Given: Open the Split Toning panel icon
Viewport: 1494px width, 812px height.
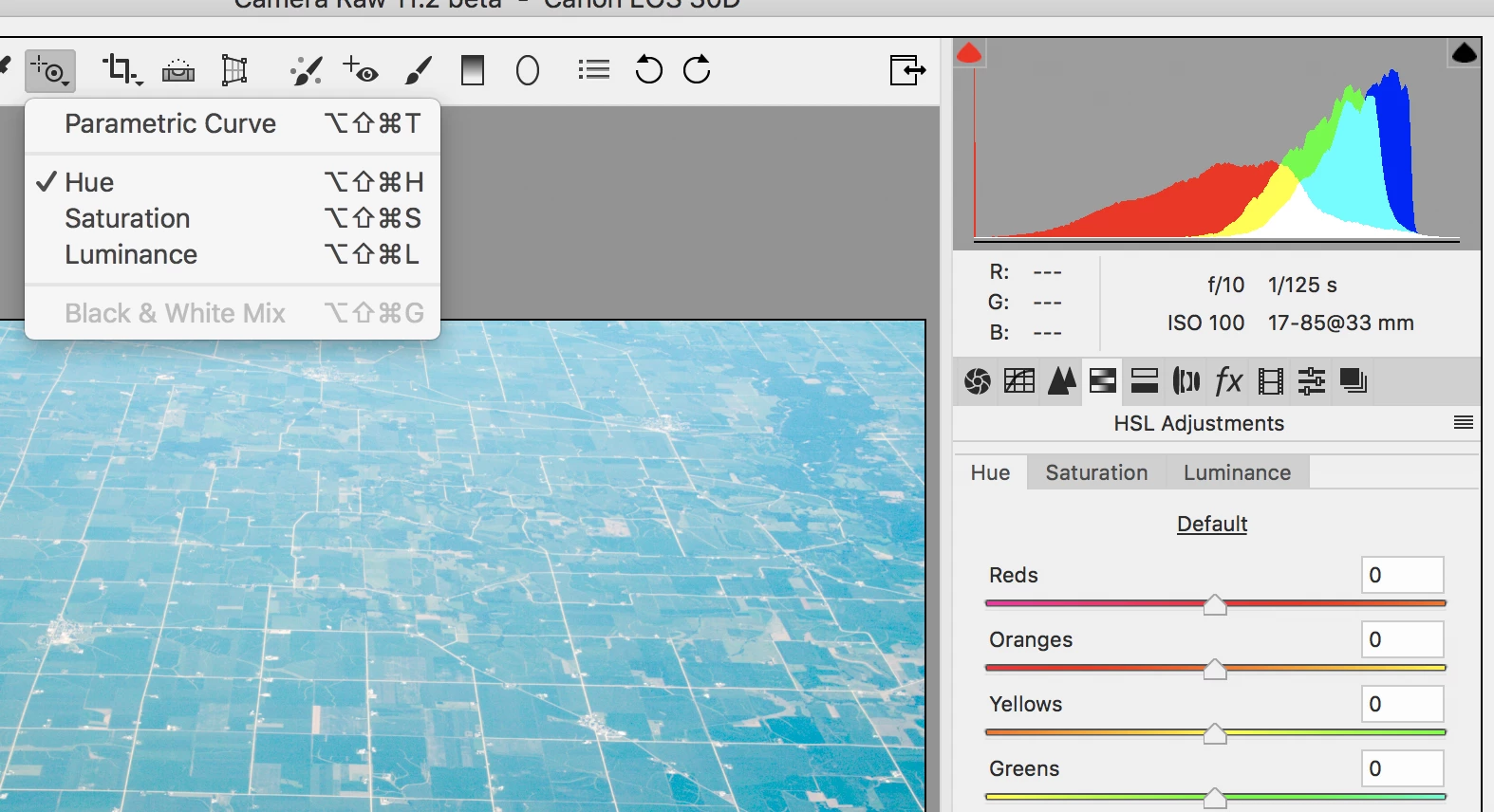Looking at the screenshot, I should click(1145, 381).
